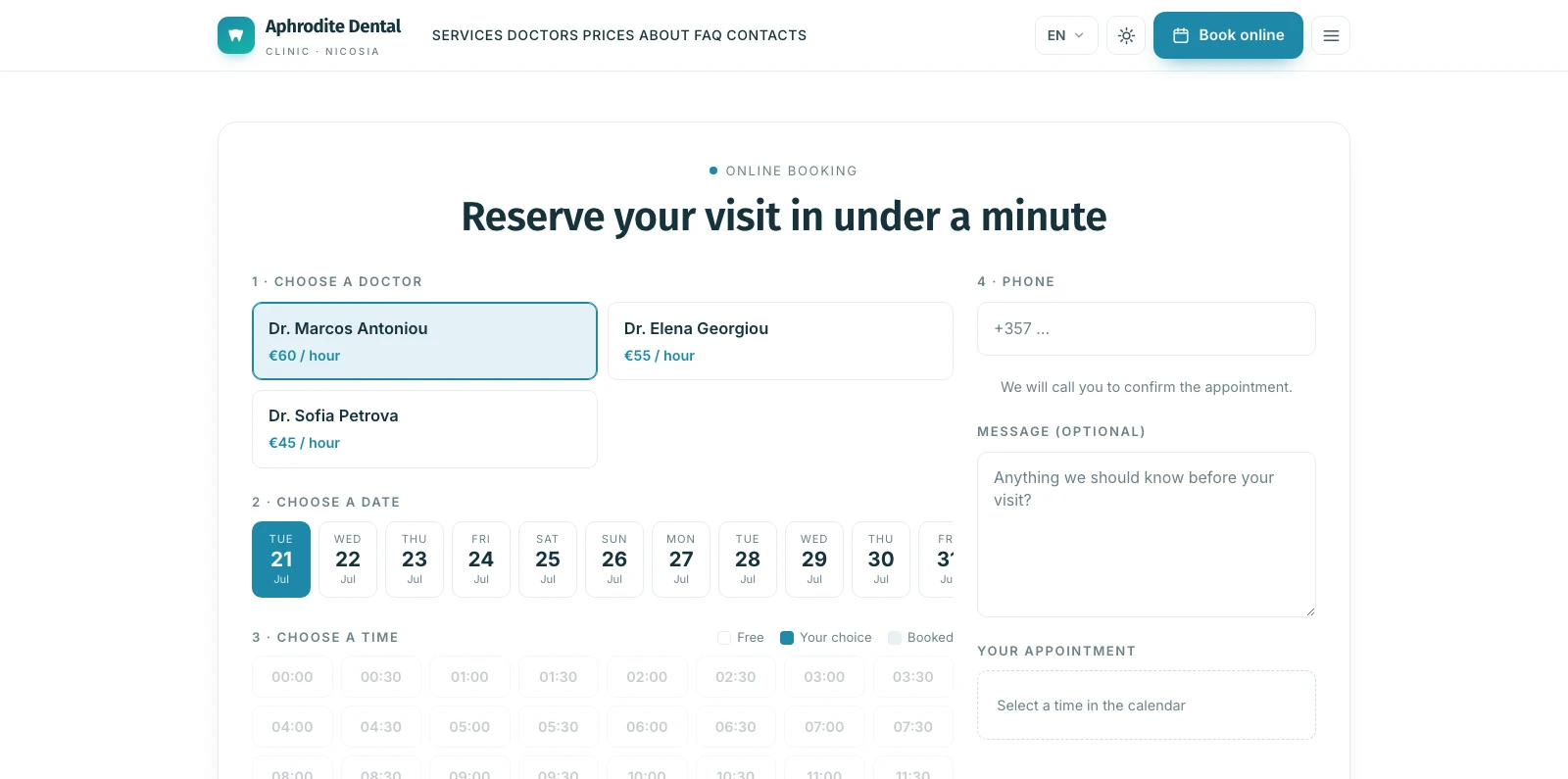The image size is (1568, 779).
Task: Click the Your choice legend swatch
Action: pyautogui.click(x=787, y=638)
